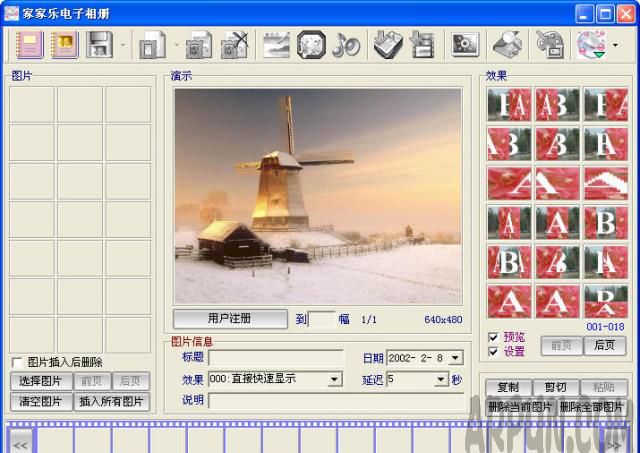
Task: Click the CD disc icon in toolbar
Action: [x=589, y=45]
